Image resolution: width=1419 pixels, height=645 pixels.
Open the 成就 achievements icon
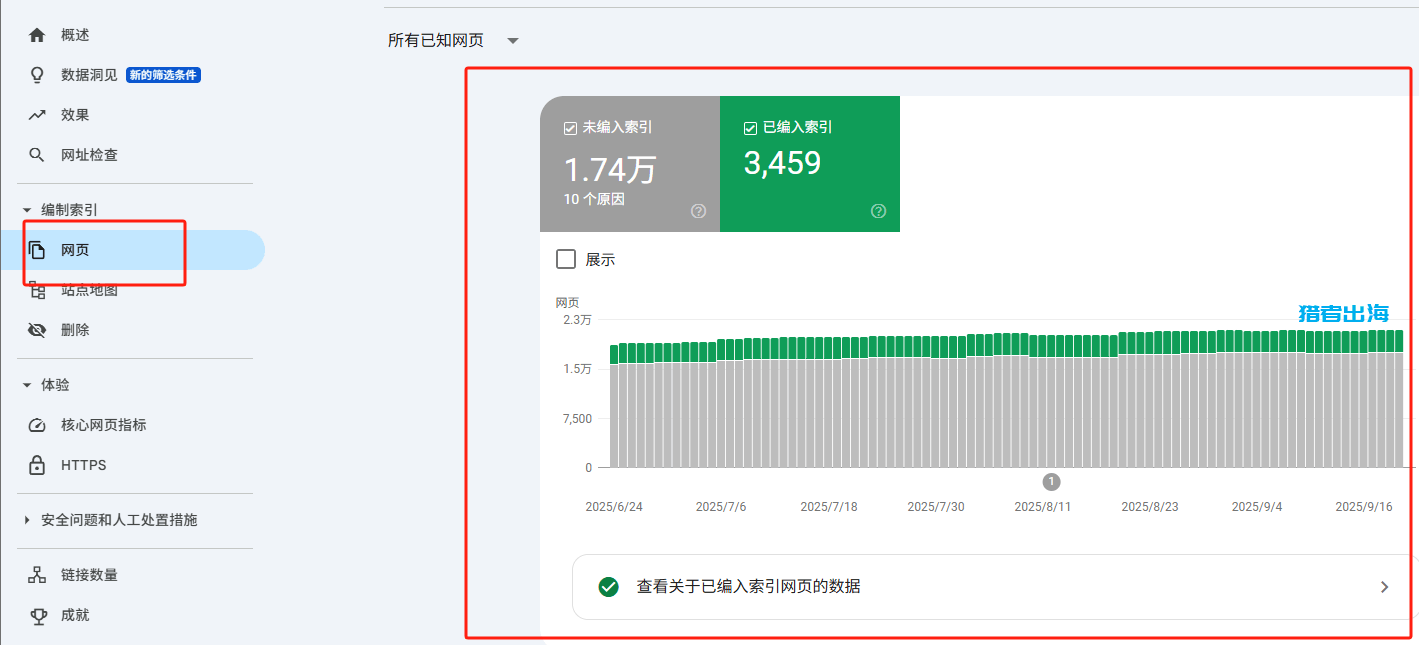tap(37, 614)
